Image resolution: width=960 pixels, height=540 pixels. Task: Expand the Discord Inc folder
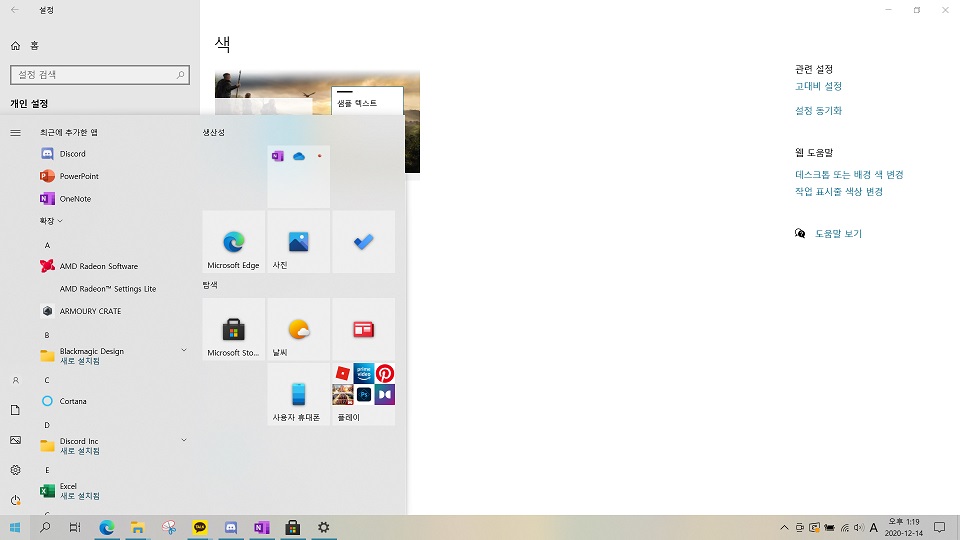pyautogui.click(x=113, y=446)
